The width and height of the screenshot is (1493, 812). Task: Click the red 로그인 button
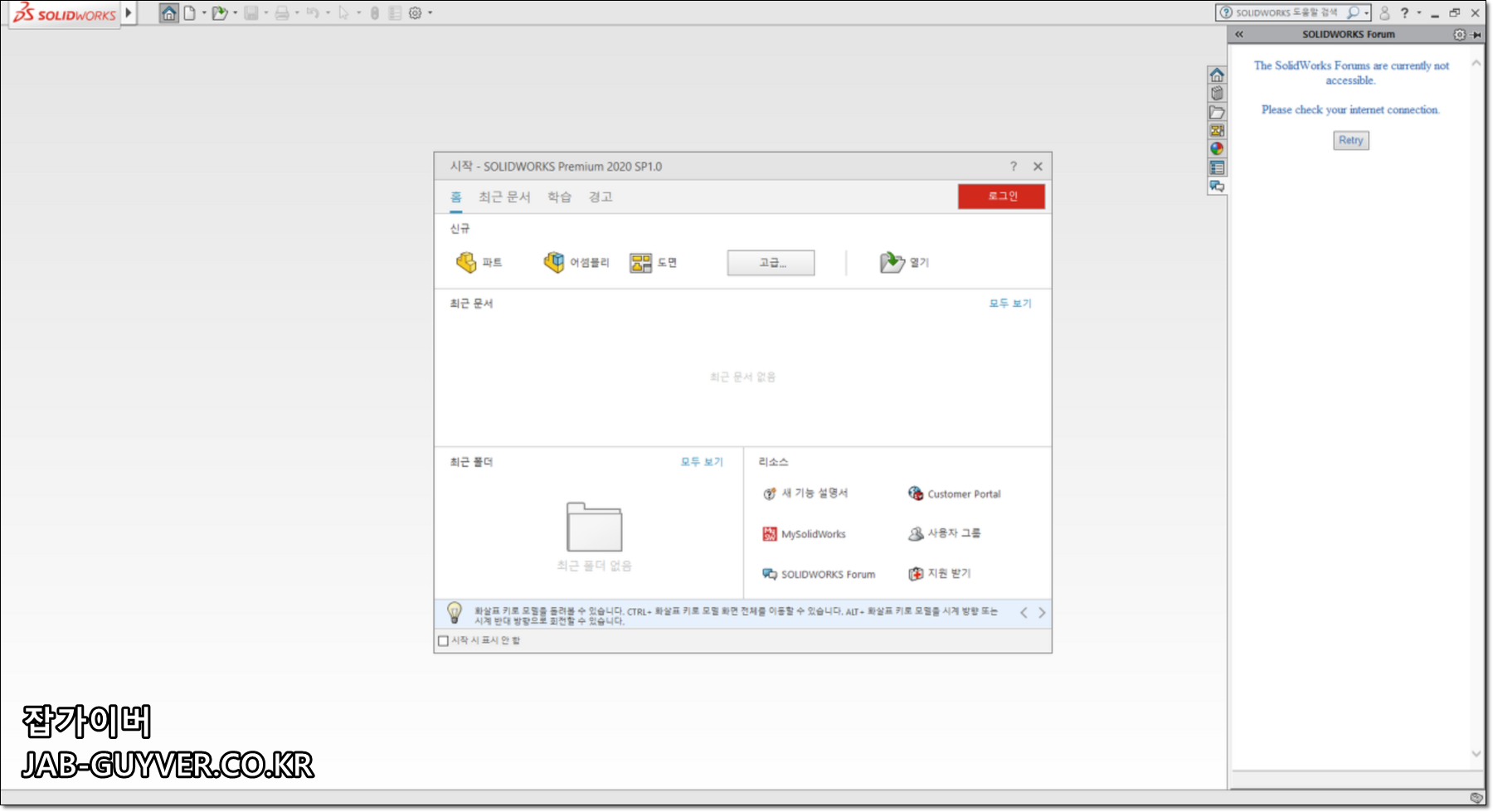point(1001,197)
